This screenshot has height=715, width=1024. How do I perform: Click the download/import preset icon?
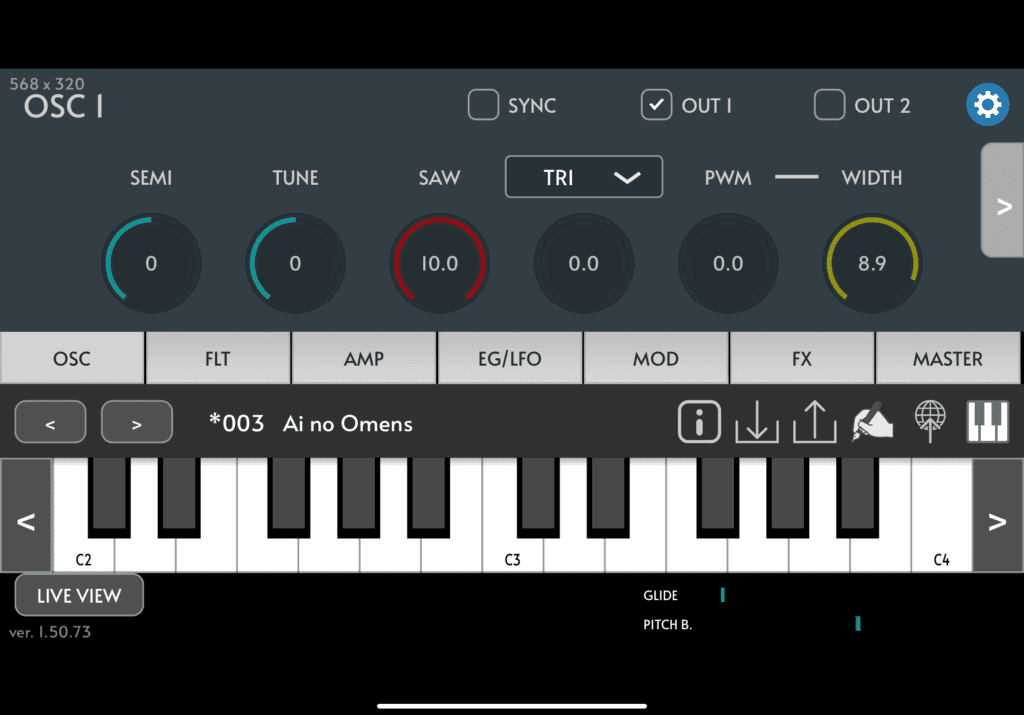tap(756, 422)
